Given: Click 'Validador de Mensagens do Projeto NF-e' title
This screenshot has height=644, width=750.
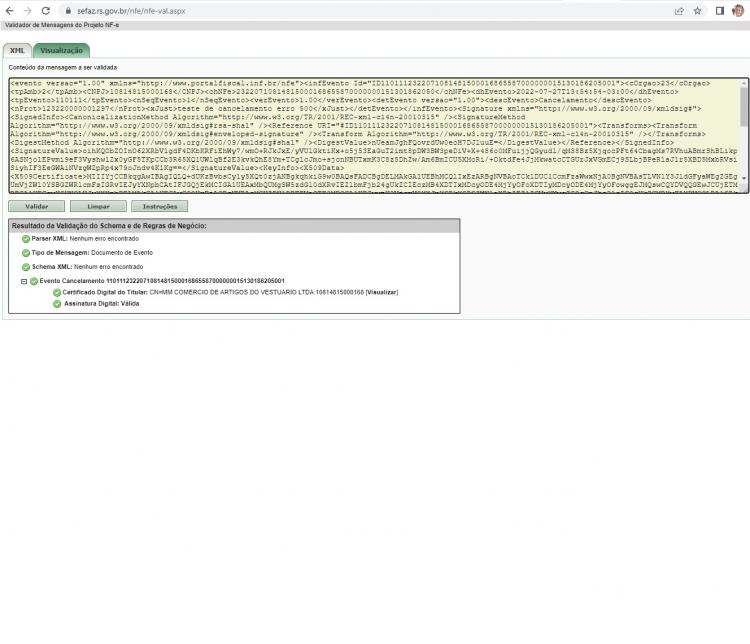Looking at the screenshot, I should click(x=62, y=25).
